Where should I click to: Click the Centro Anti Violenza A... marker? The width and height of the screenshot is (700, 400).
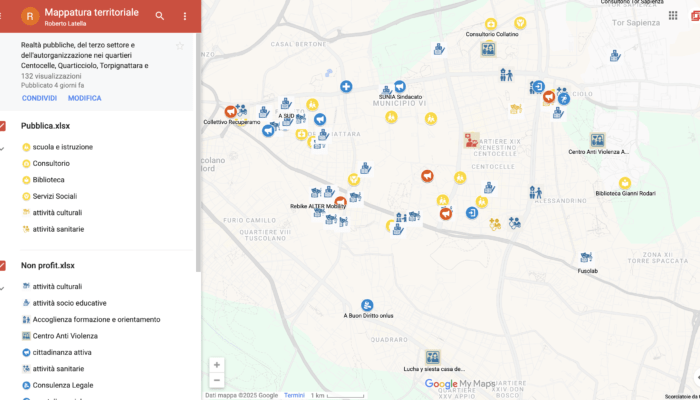597,140
